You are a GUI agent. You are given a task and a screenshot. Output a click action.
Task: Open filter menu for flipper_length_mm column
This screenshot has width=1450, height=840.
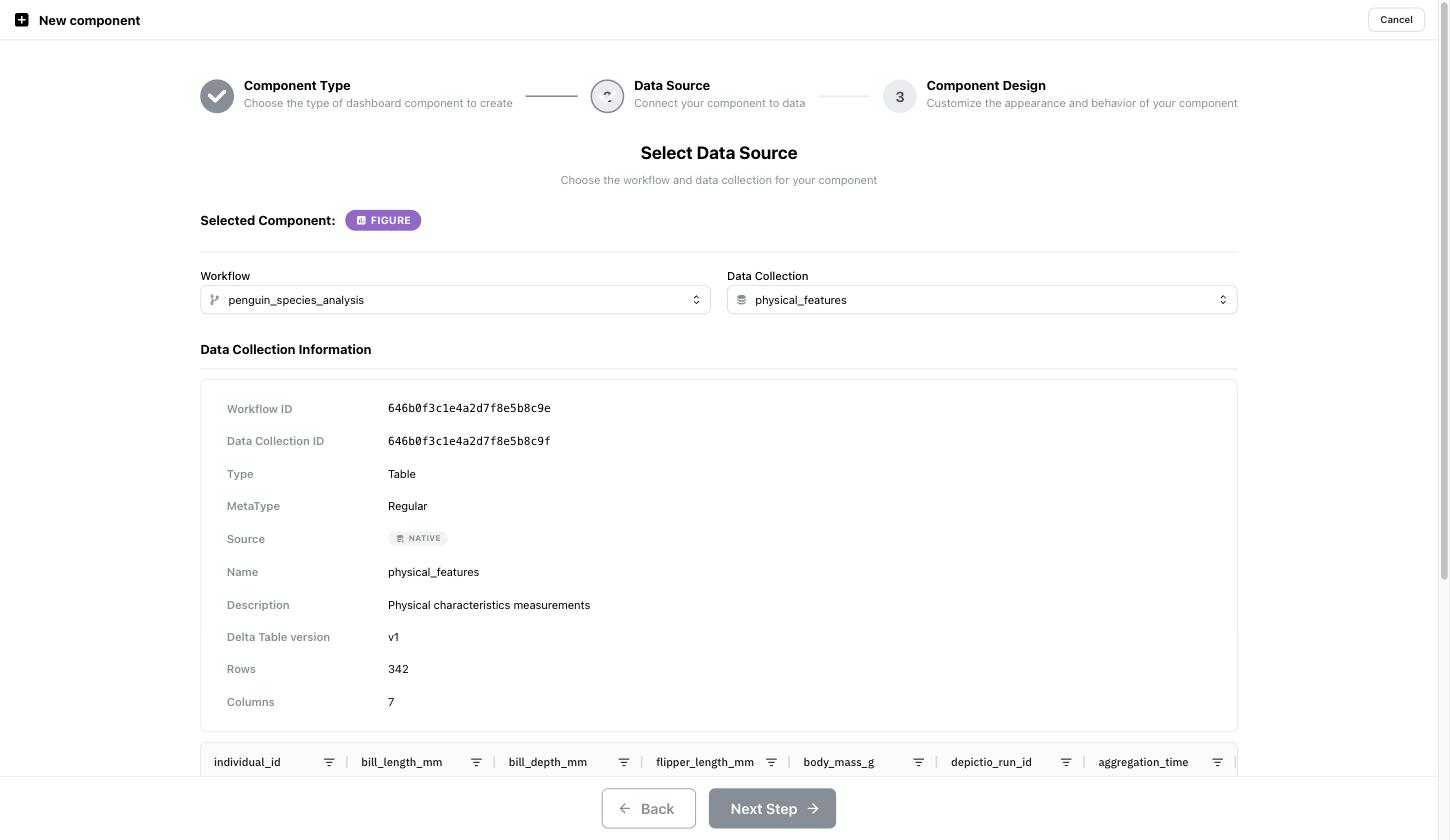click(x=771, y=762)
